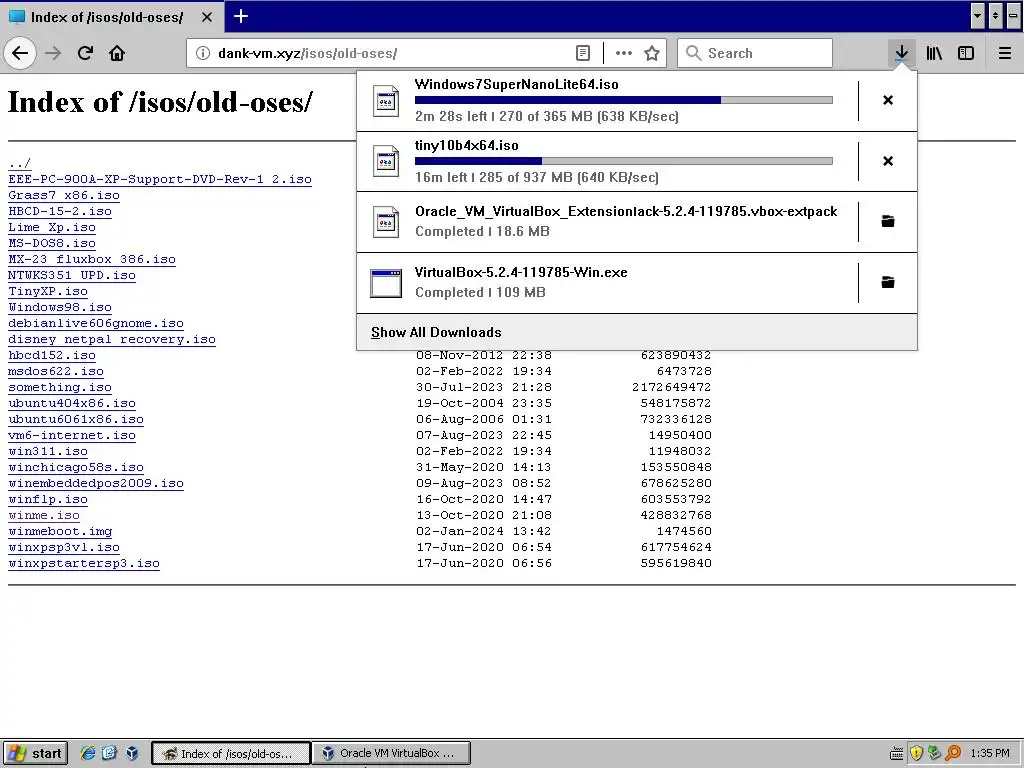Click the Search input box
The height and width of the screenshot is (768, 1024).
coord(755,53)
